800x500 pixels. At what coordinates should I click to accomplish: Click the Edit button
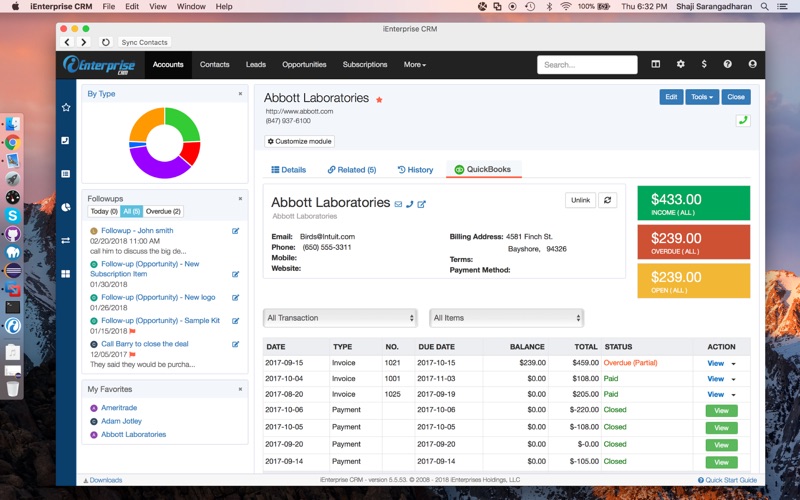pyautogui.click(x=671, y=97)
